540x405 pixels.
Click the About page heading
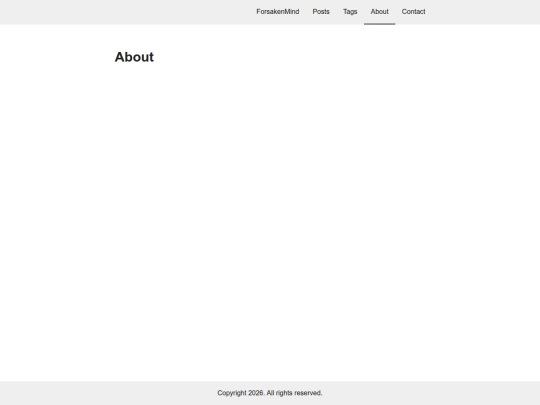point(134,57)
